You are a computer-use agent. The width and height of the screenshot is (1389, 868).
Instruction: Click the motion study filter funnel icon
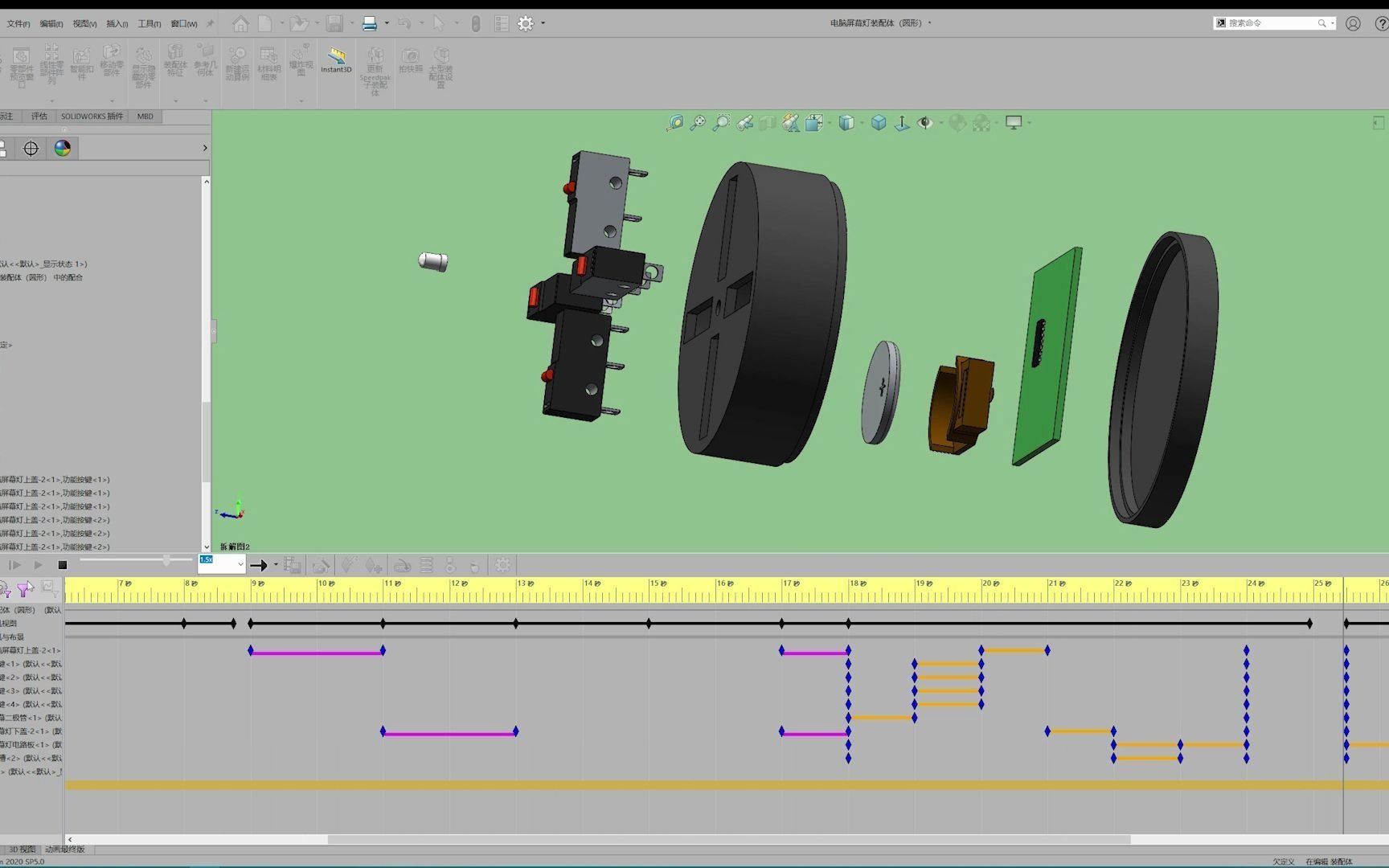point(25,589)
